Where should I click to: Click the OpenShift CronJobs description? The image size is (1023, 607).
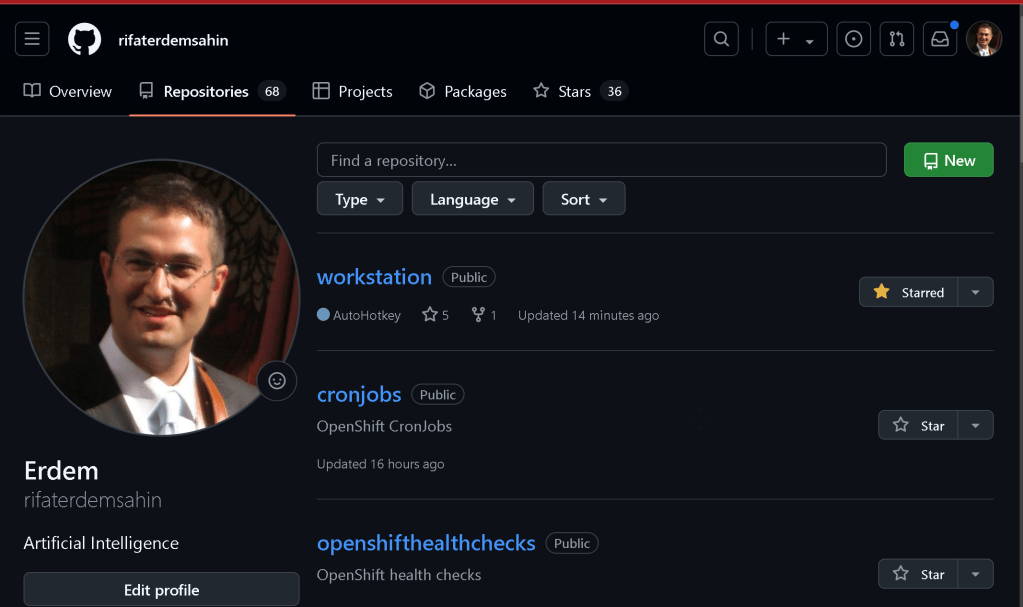point(384,426)
